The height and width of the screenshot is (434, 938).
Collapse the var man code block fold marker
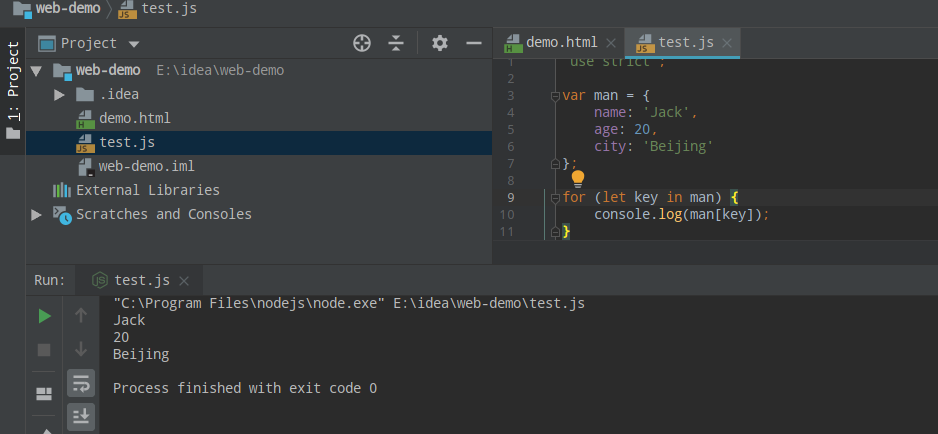coord(555,96)
